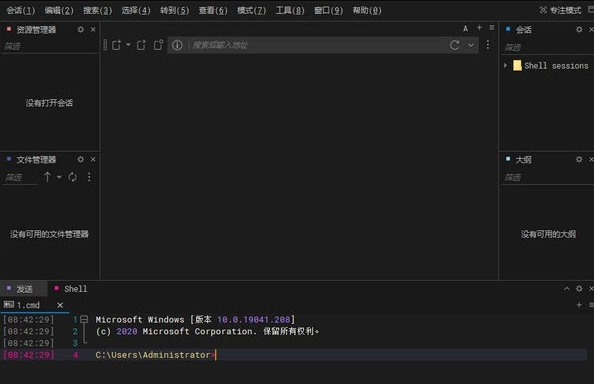
Task: Close the 资源管理器 panel
Action: (x=93, y=30)
